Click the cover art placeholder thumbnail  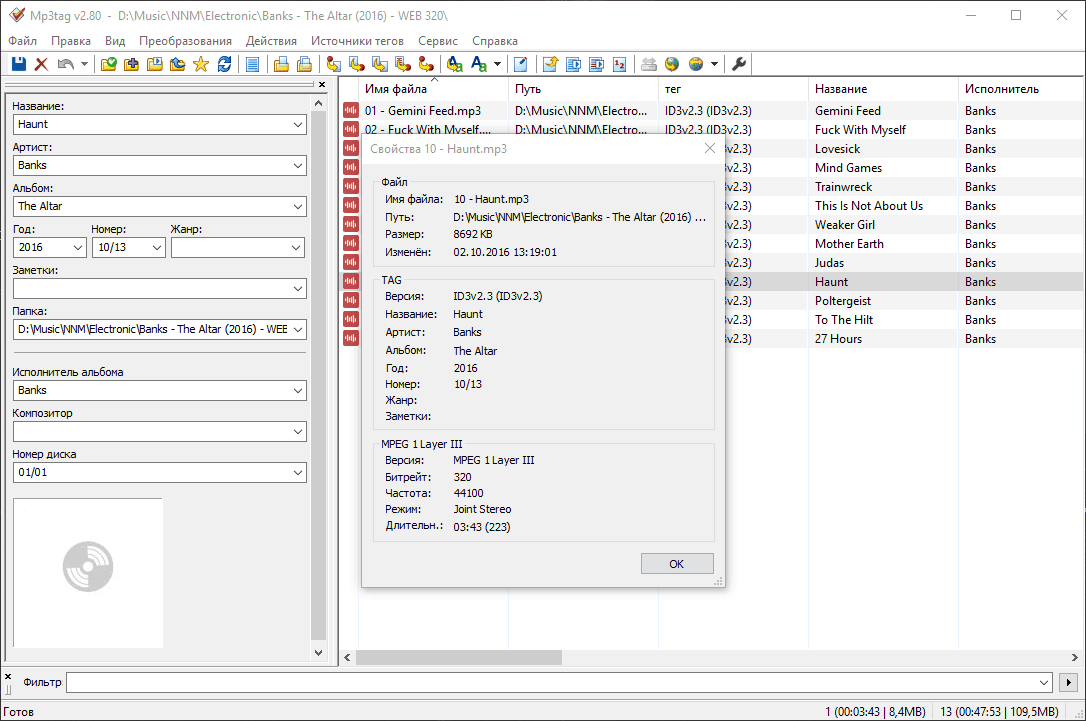pos(88,573)
